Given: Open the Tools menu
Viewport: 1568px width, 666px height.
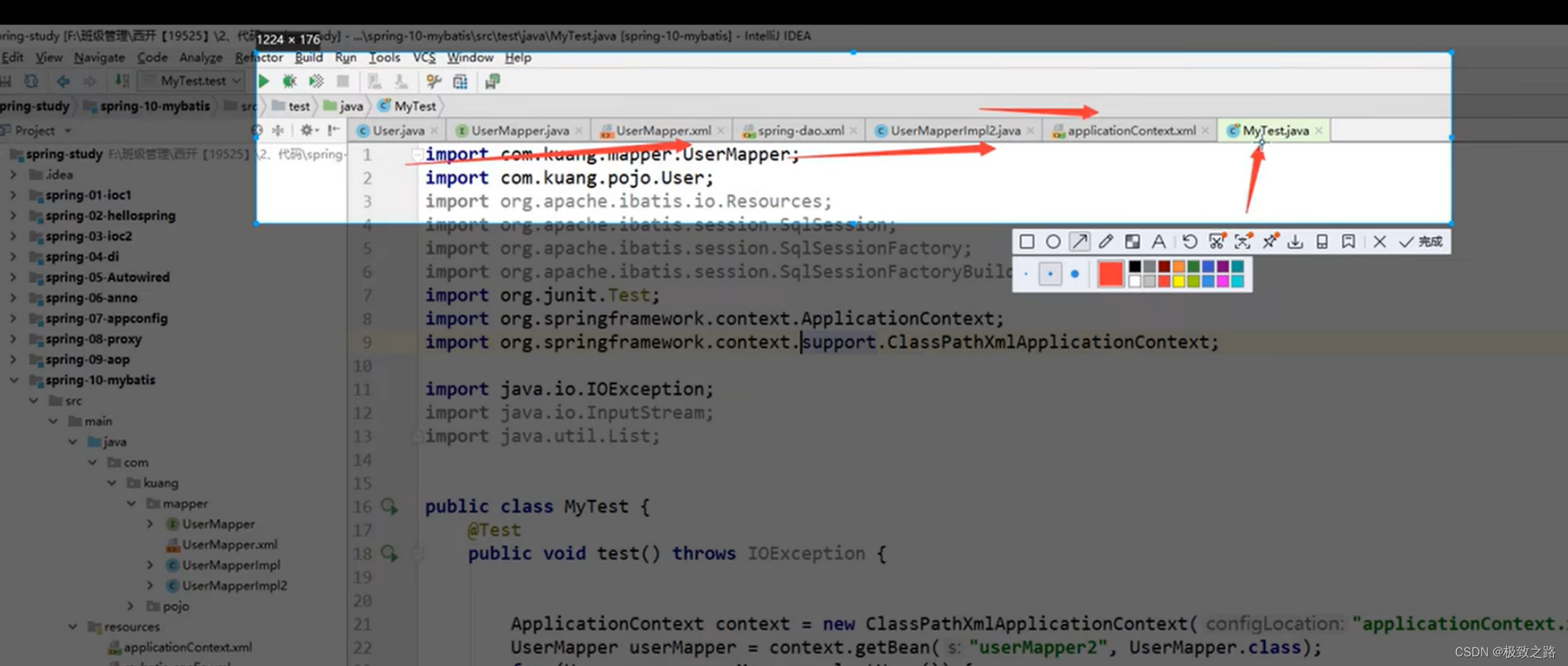Looking at the screenshot, I should (x=384, y=58).
